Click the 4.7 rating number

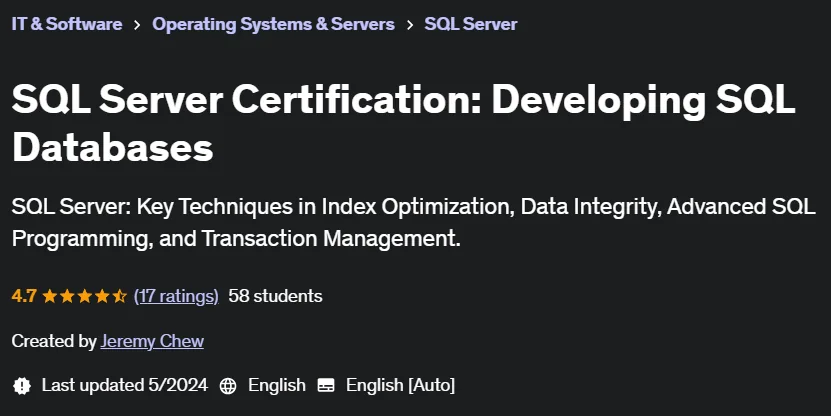(x=24, y=296)
